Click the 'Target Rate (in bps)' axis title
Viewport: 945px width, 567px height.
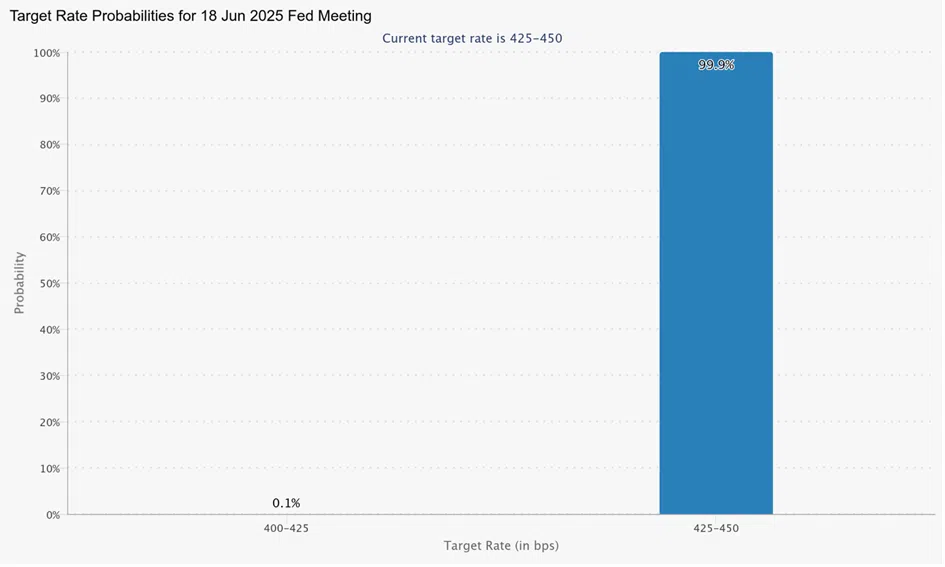pos(501,546)
